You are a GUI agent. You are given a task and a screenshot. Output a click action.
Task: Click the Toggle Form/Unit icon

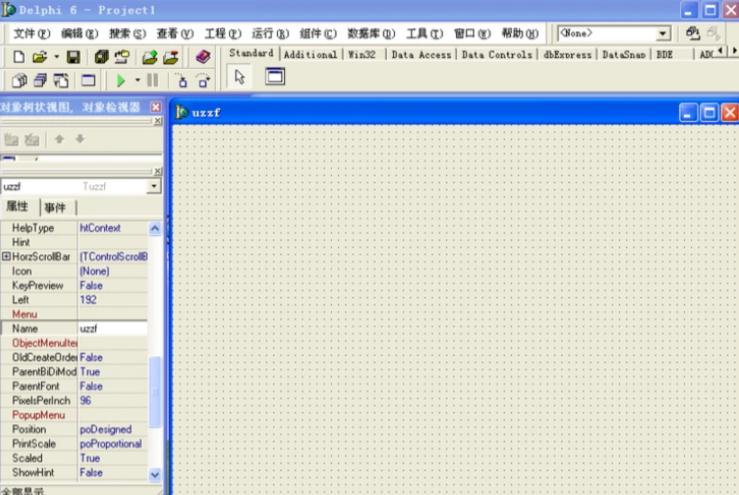(62, 80)
